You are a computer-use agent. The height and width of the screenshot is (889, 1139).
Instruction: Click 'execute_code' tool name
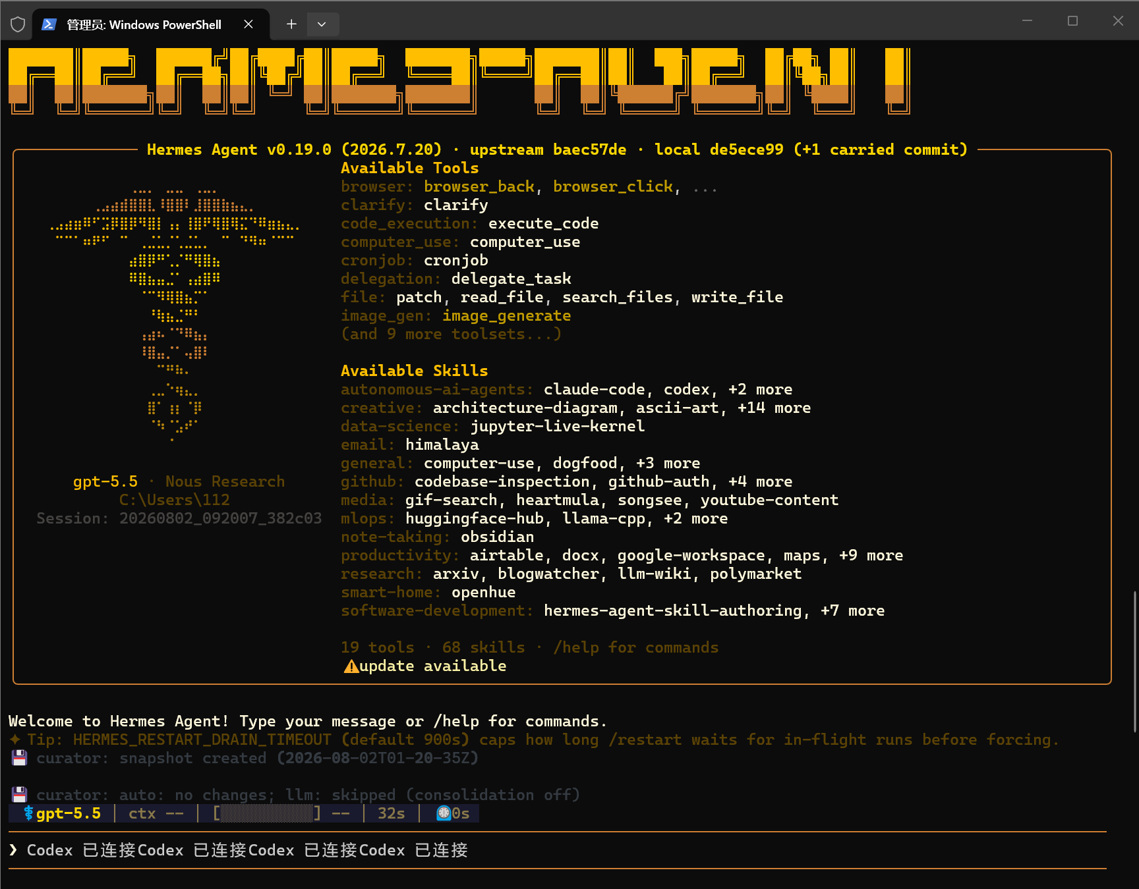[543, 224]
